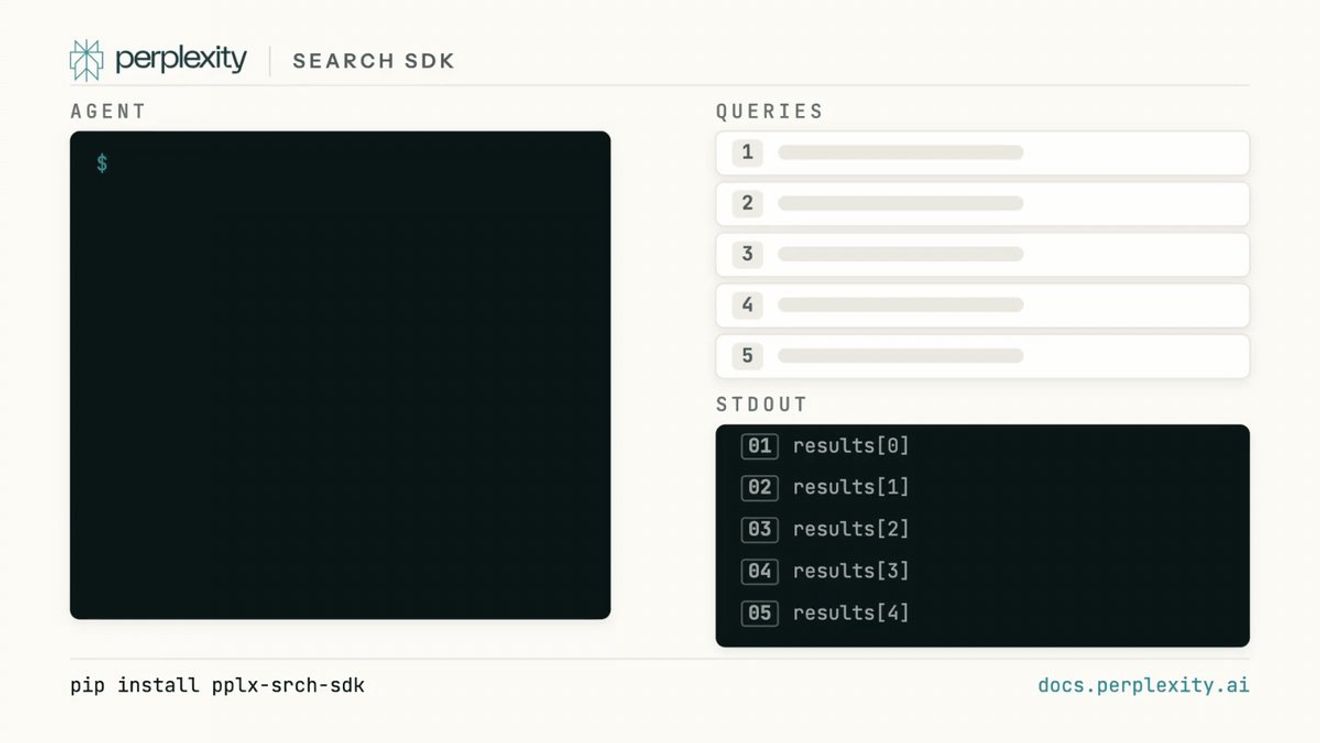Click the results[4] output line
Viewport: 1320px width, 743px height.
pyautogui.click(x=851, y=613)
